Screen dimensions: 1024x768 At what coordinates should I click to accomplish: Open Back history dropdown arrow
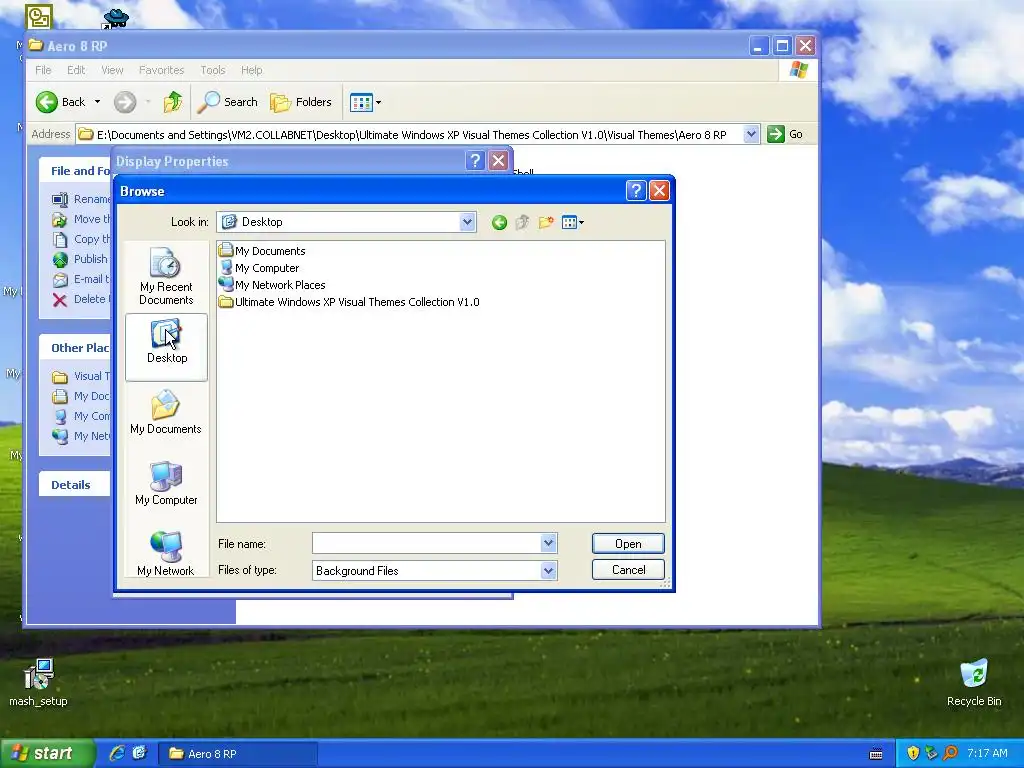coord(97,102)
